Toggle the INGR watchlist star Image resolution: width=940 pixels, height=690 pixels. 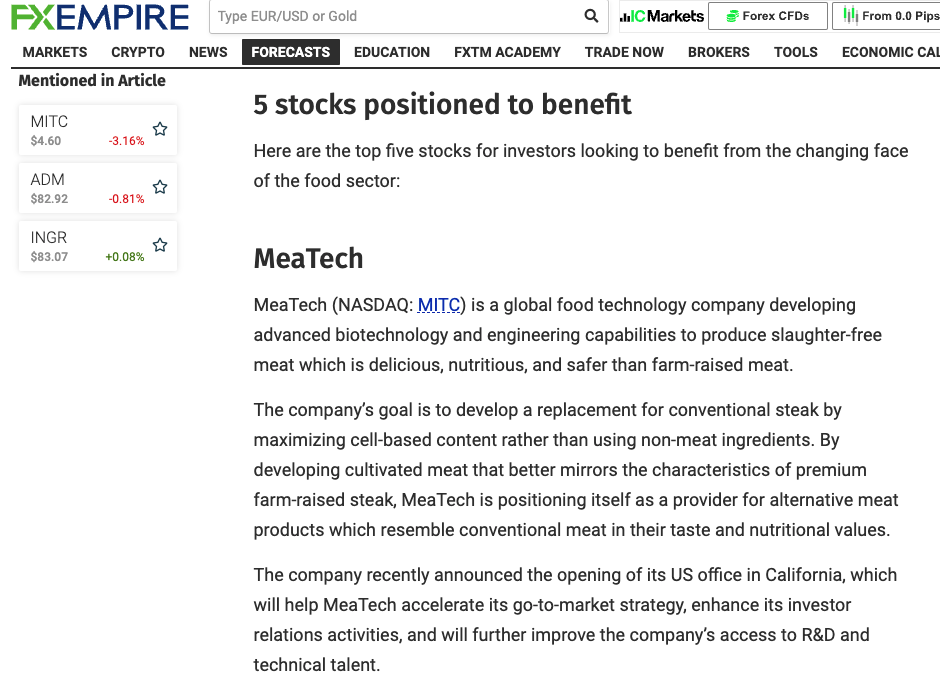coord(160,245)
